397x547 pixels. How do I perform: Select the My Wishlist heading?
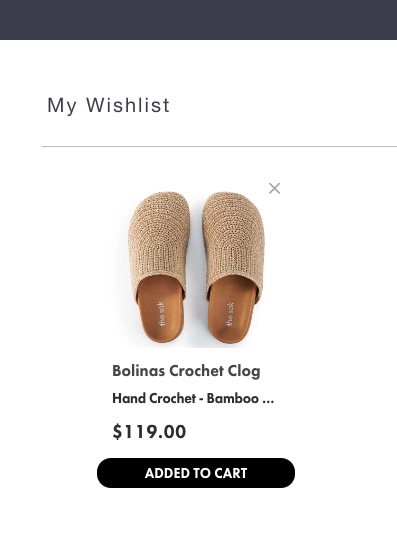coord(108,105)
